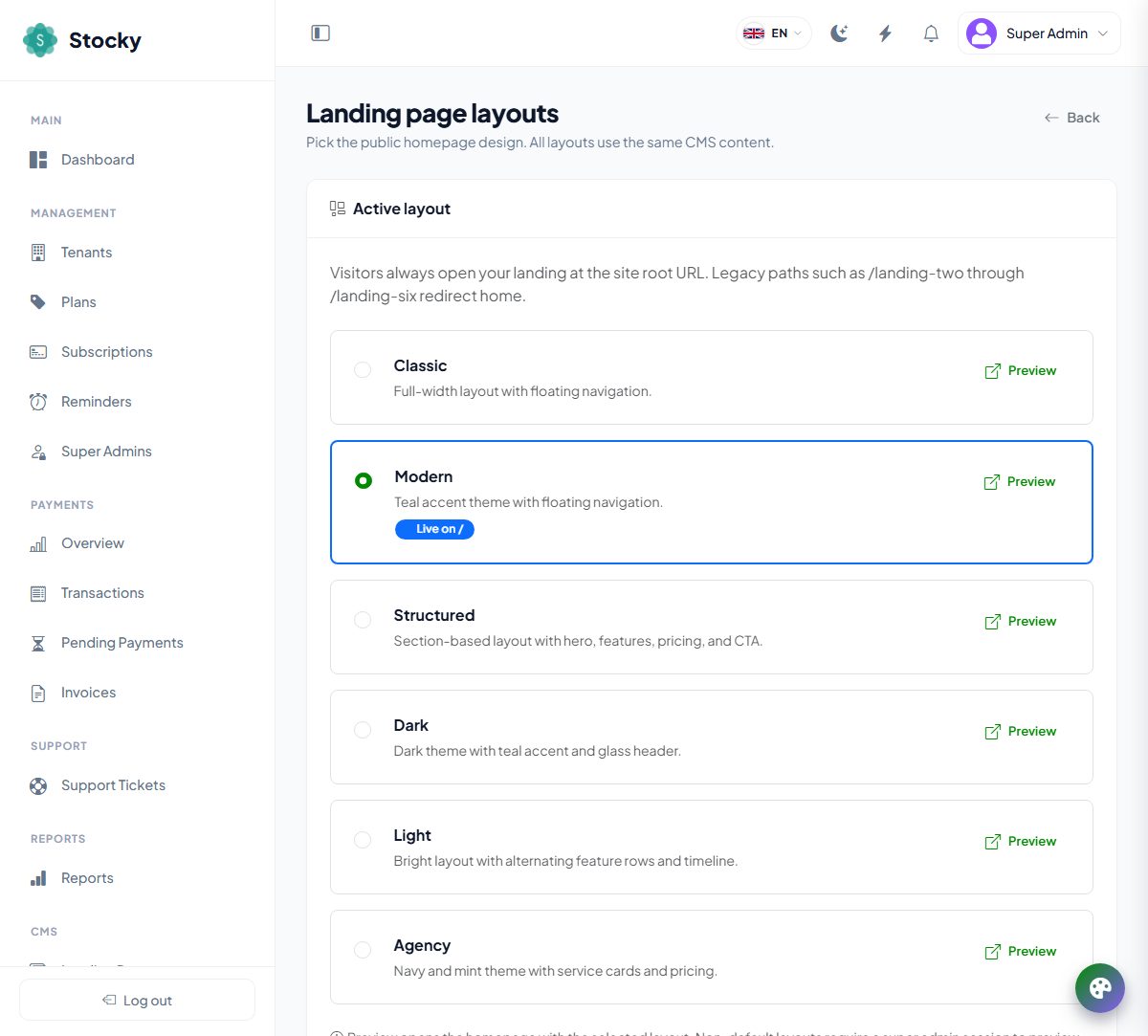Toggle the sidebar collapse icon

click(x=320, y=33)
